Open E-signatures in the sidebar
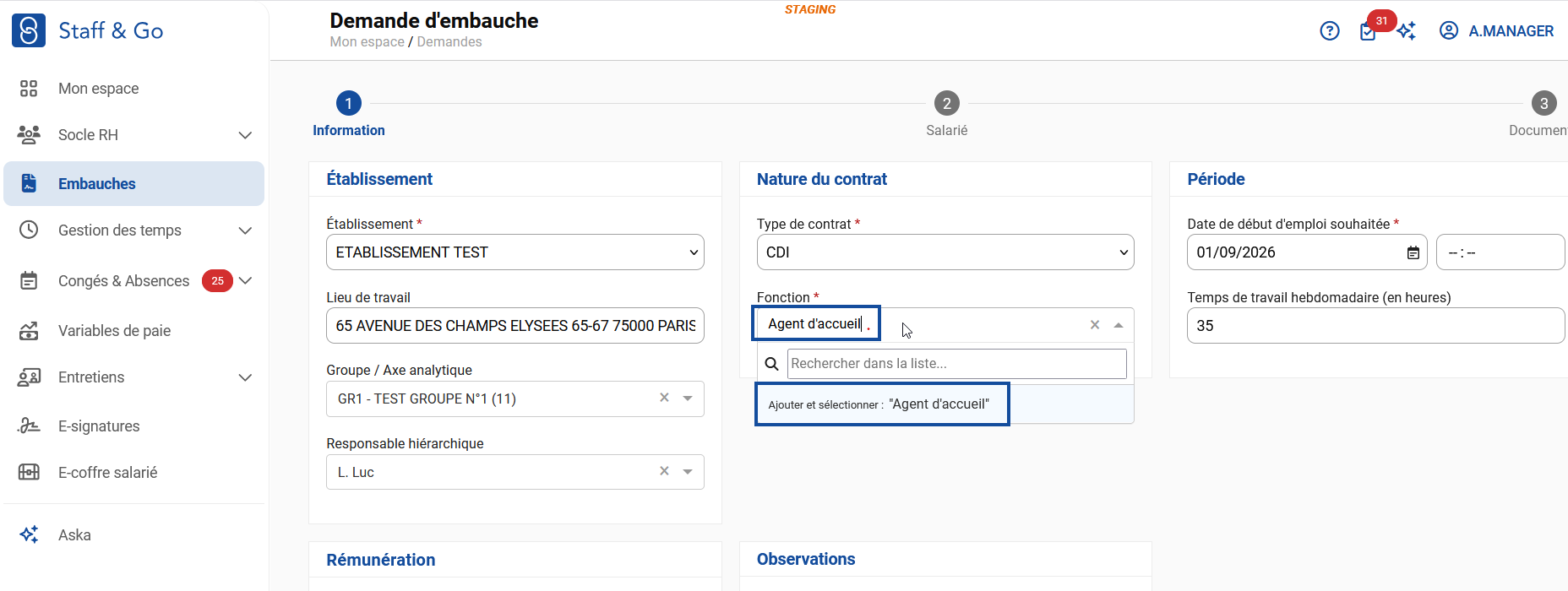1568x591 pixels. click(99, 426)
